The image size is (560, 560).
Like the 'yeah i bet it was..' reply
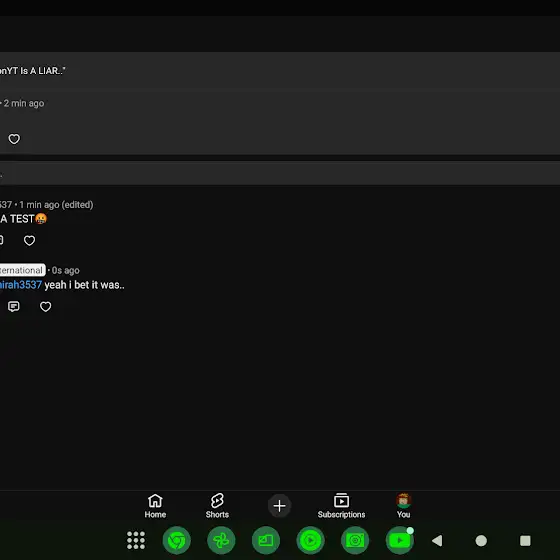coord(45,306)
